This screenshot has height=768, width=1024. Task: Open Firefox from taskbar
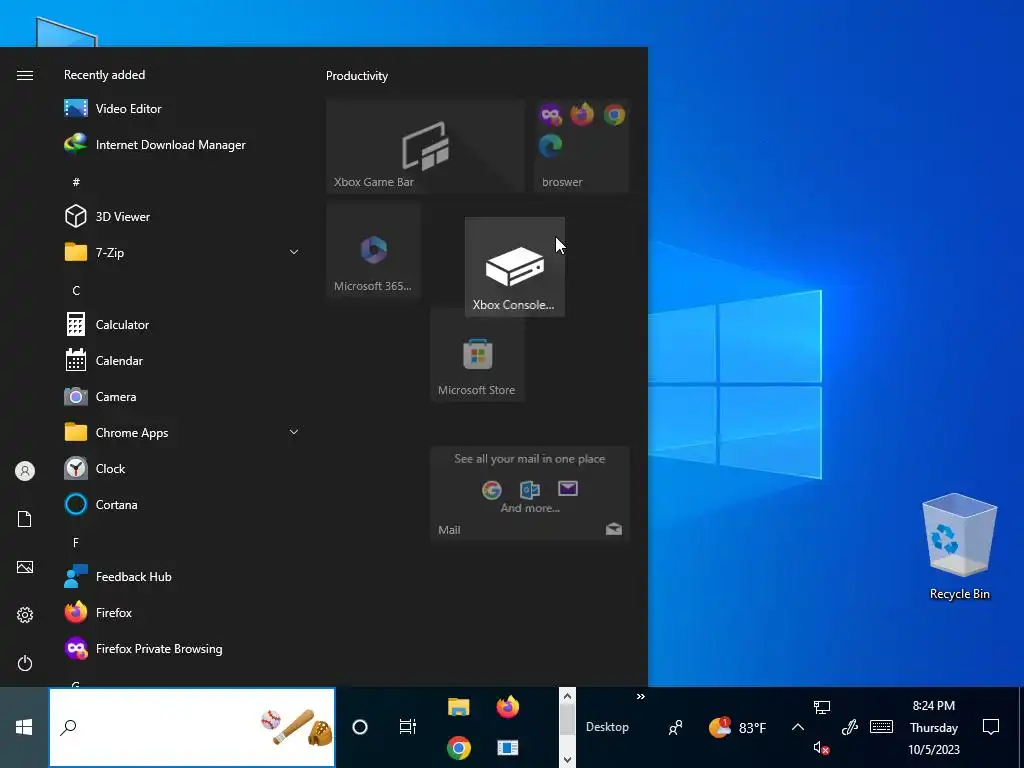coord(507,707)
